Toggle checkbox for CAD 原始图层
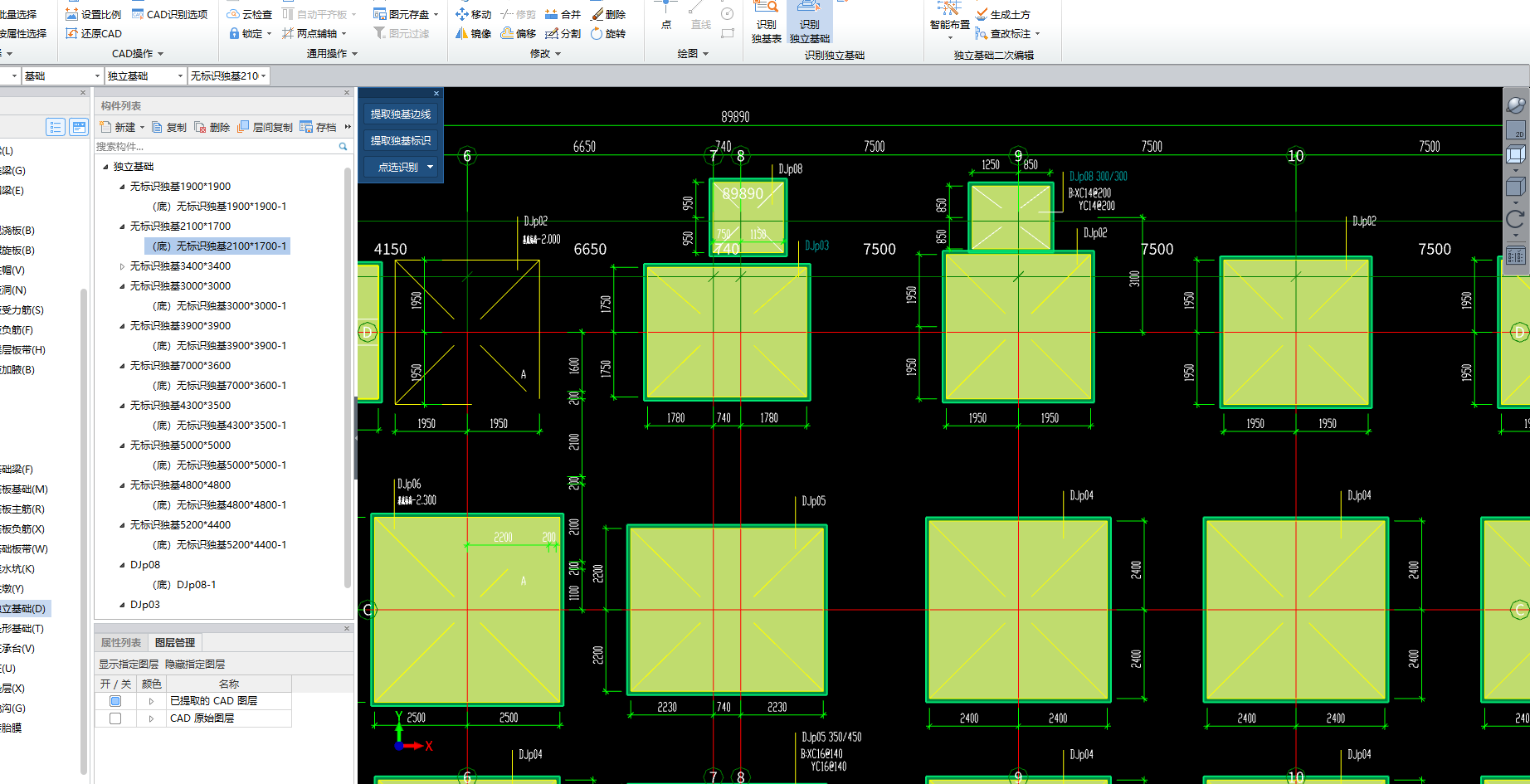This screenshot has width=1530, height=784. 115,718
